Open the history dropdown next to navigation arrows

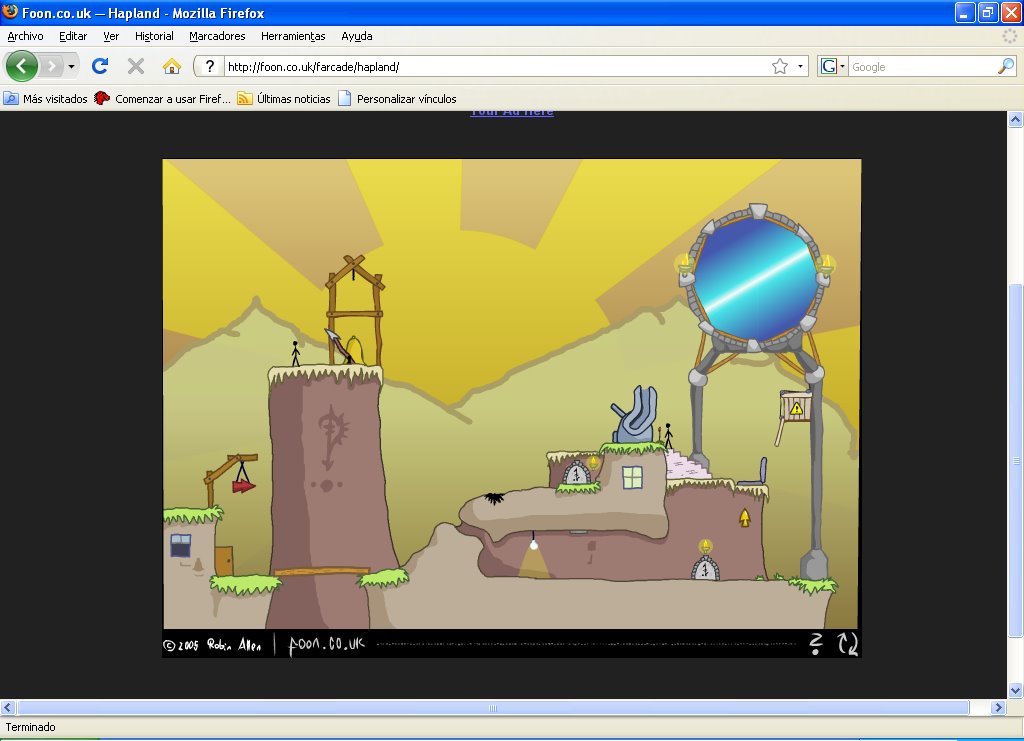(x=71, y=67)
